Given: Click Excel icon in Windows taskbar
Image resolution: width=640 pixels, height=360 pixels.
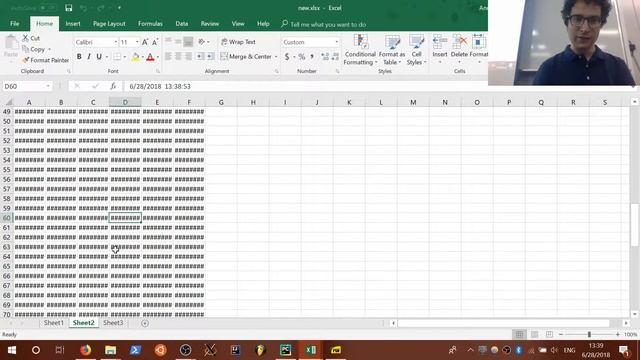Looking at the screenshot, I should click(x=311, y=350).
